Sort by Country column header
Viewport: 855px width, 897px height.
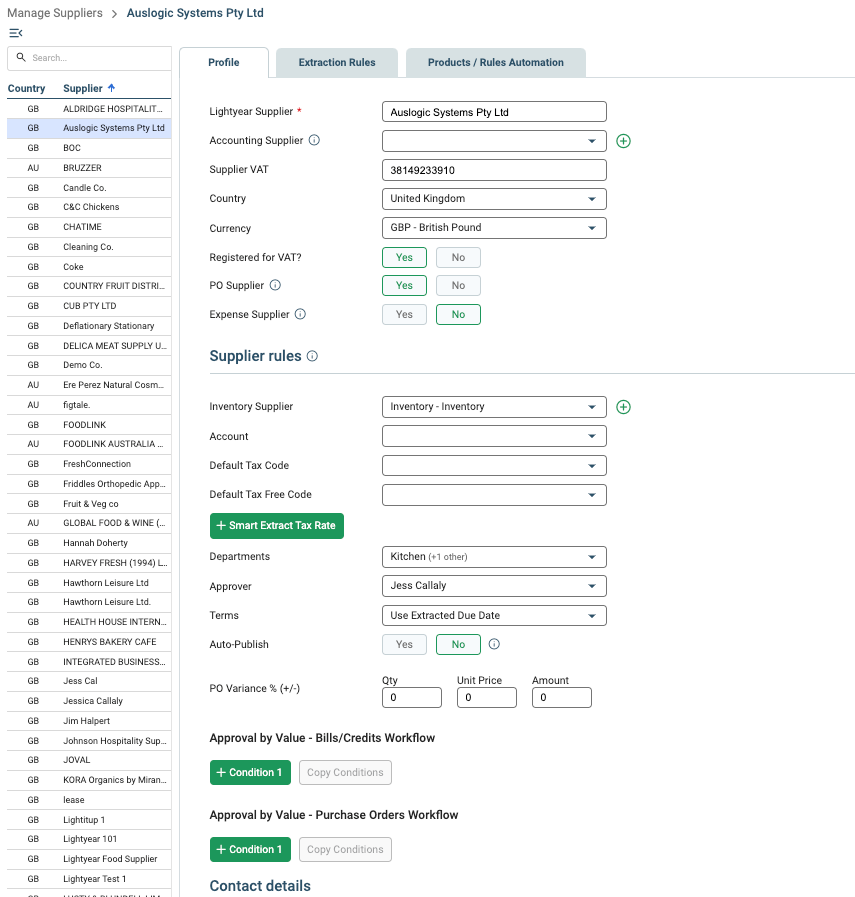26,88
